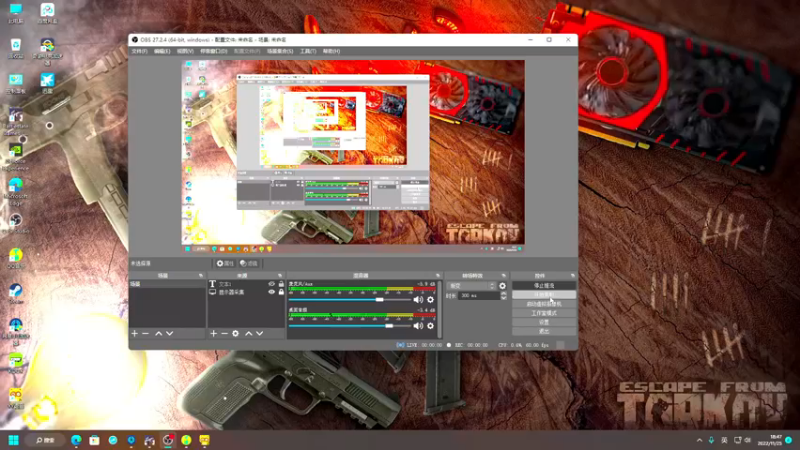Hide the display capture source eye icon
Image resolution: width=800 pixels, height=450 pixels.
pos(271,292)
